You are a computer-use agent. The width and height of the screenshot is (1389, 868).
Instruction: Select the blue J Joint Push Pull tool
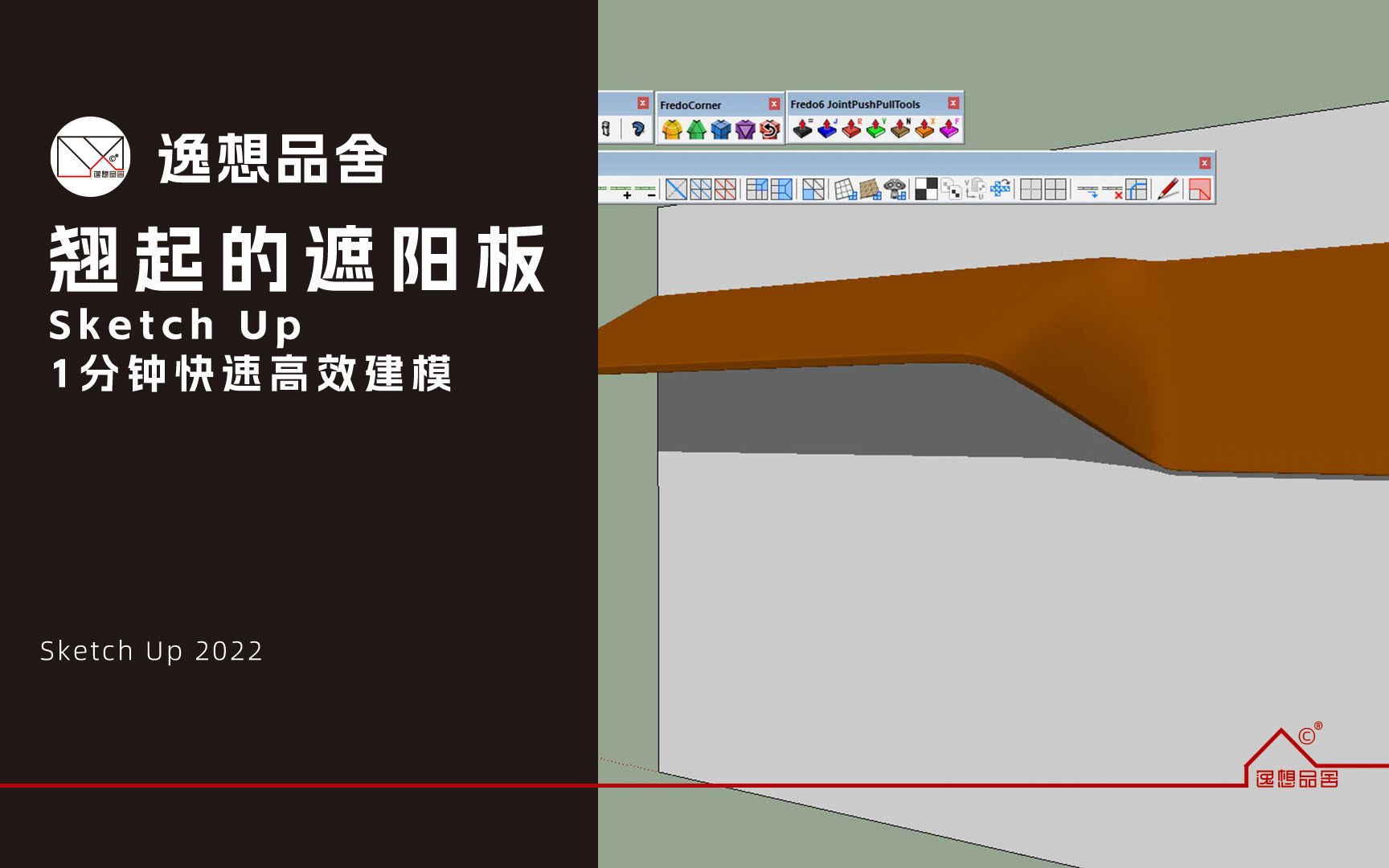tap(827, 129)
